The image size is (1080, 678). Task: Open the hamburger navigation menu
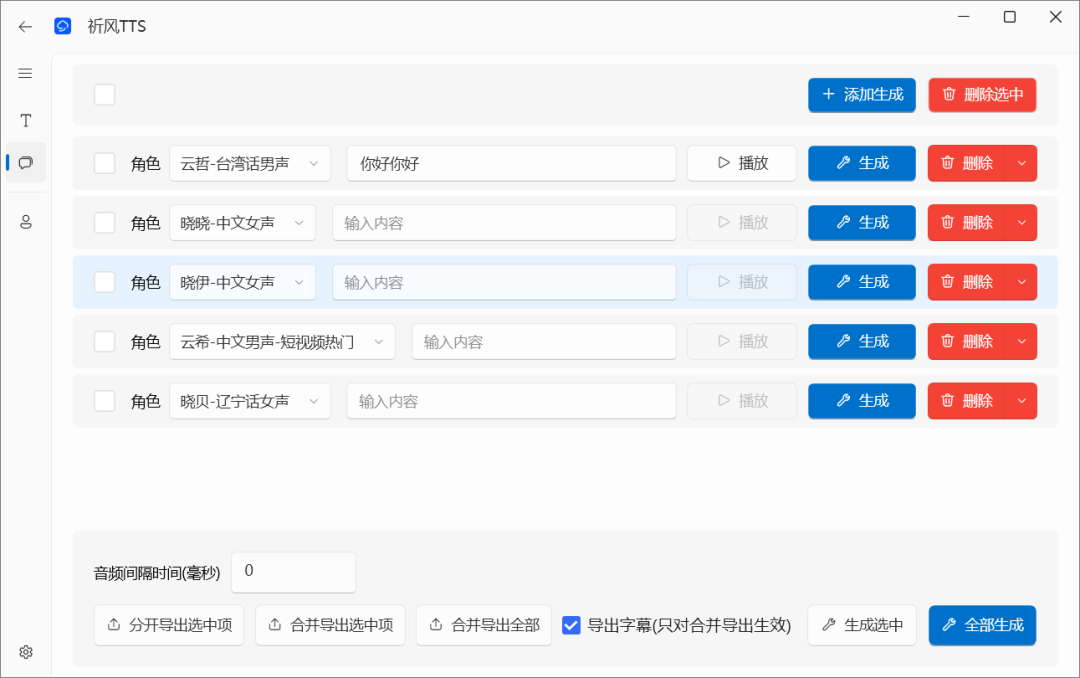[x=25, y=73]
